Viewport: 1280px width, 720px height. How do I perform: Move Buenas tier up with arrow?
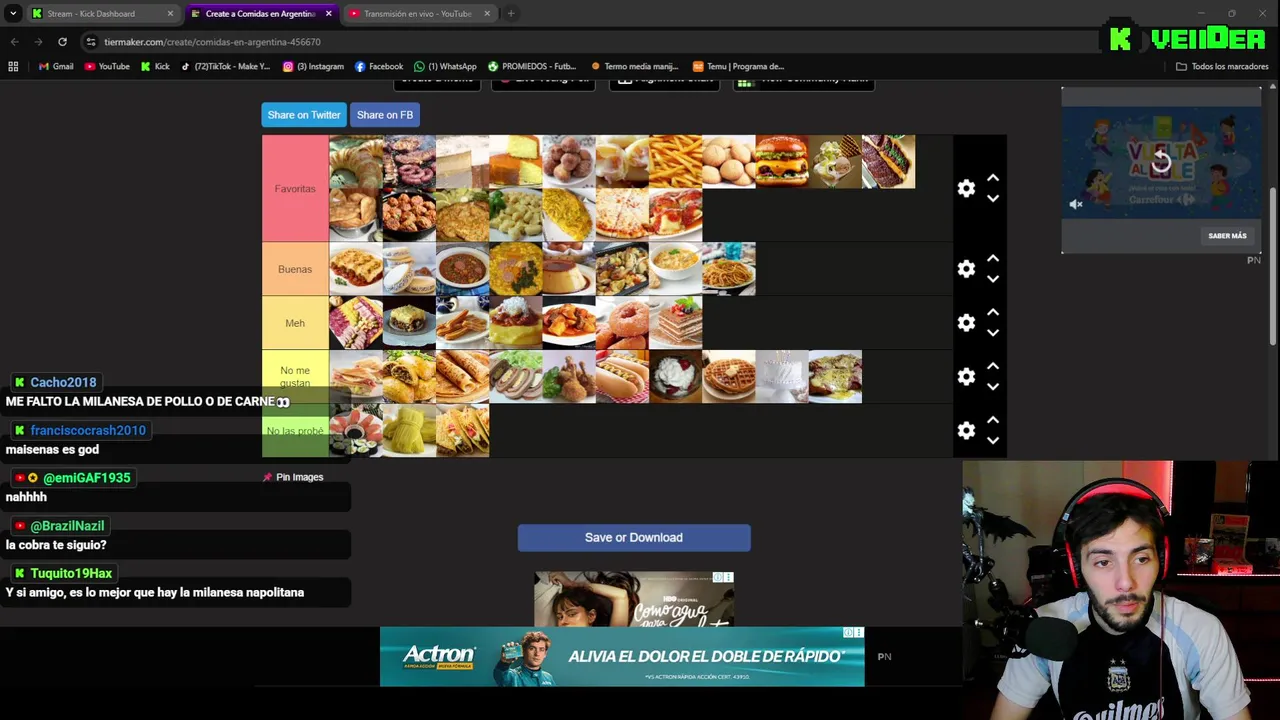(x=993, y=259)
